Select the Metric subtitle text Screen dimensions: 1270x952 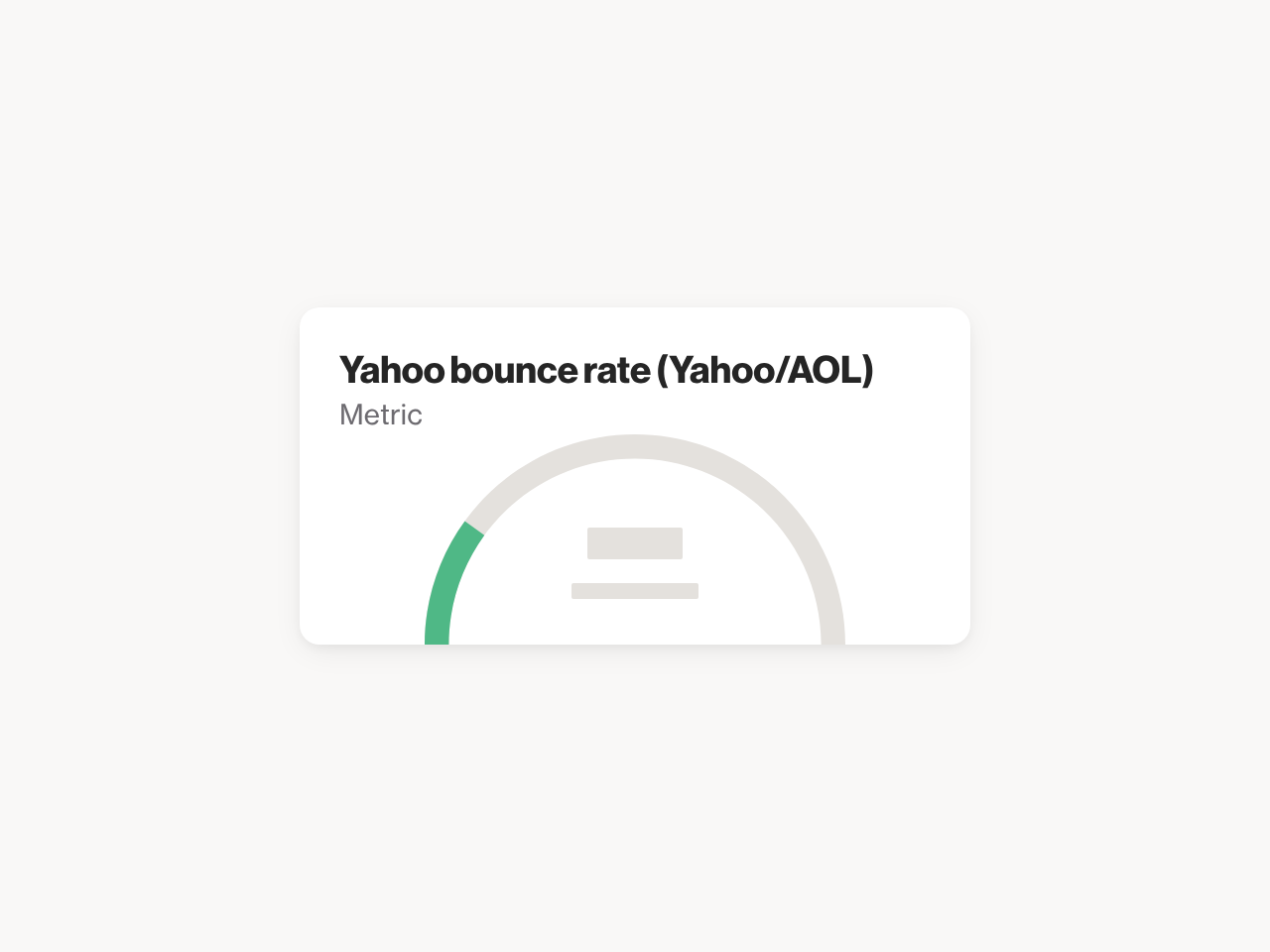[x=381, y=415]
